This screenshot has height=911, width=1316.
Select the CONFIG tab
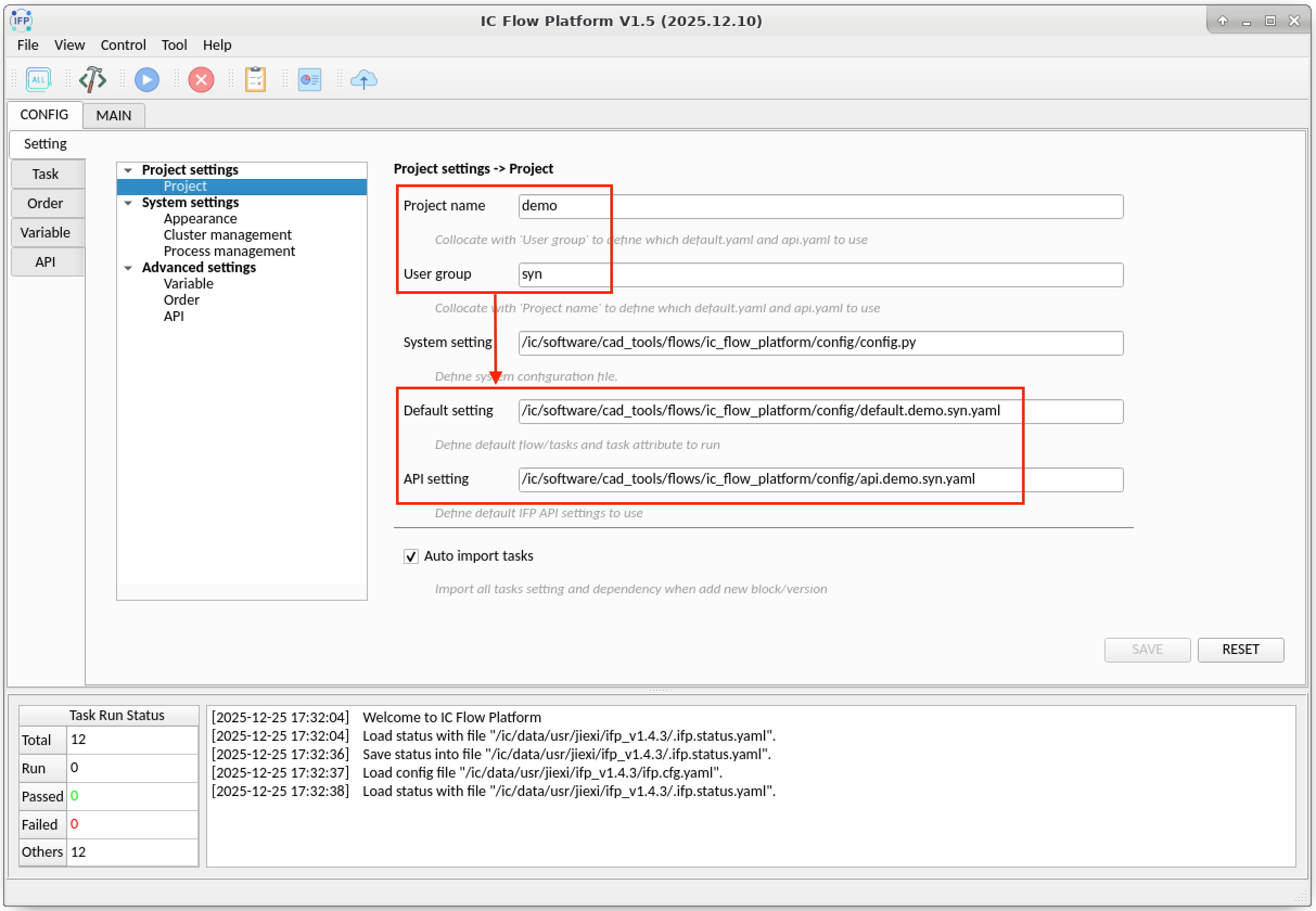[x=44, y=115]
